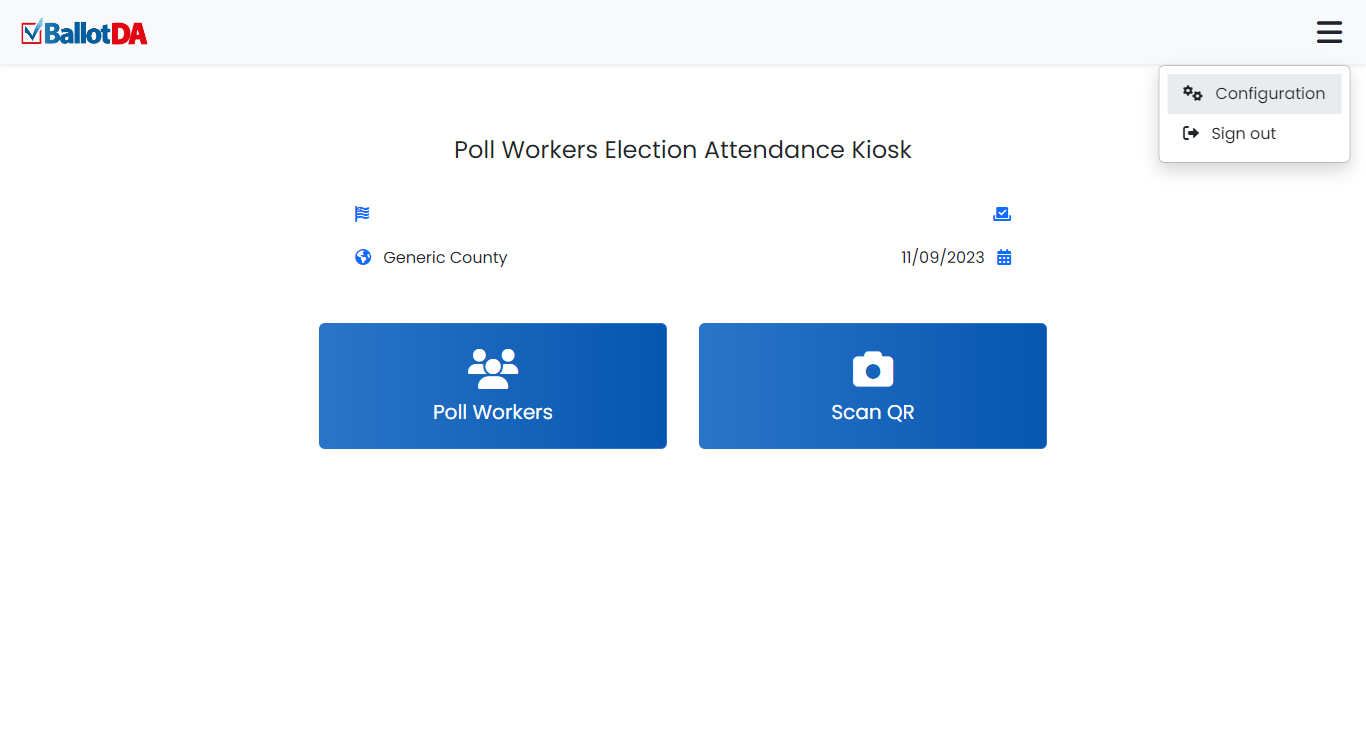This screenshot has width=1366, height=729.
Task: Click the 11/09/2023 date text
Action: (x=942, y=258)
